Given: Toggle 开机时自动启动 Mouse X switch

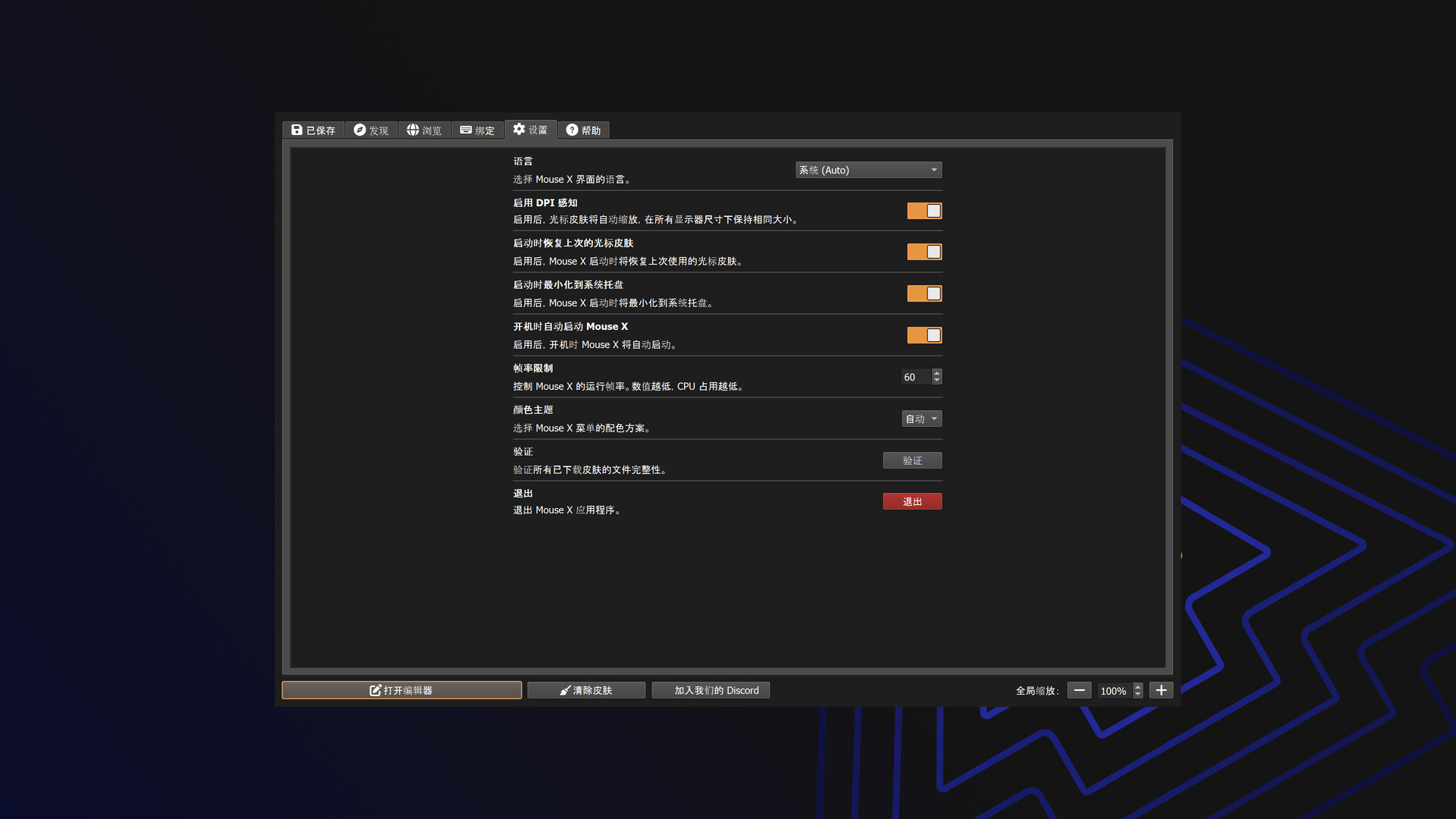Looking at the screenshot, I should [924, 335].
